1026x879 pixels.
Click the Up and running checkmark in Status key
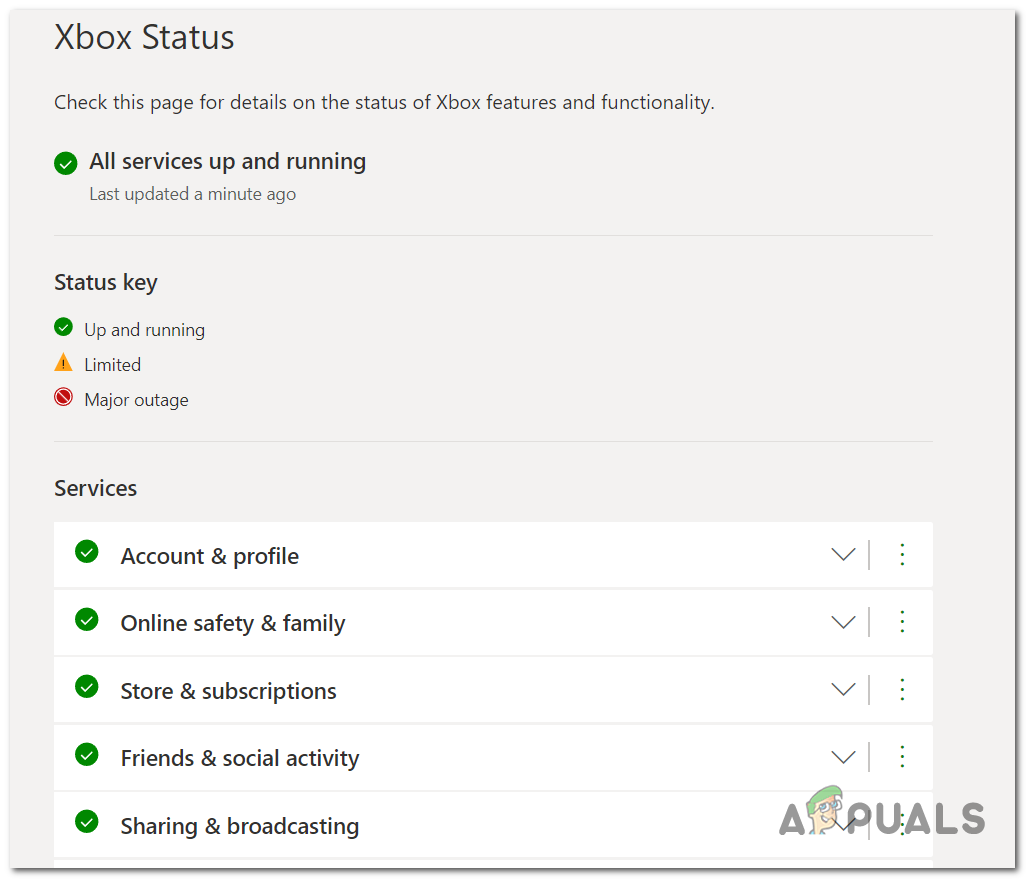point(63,327)
